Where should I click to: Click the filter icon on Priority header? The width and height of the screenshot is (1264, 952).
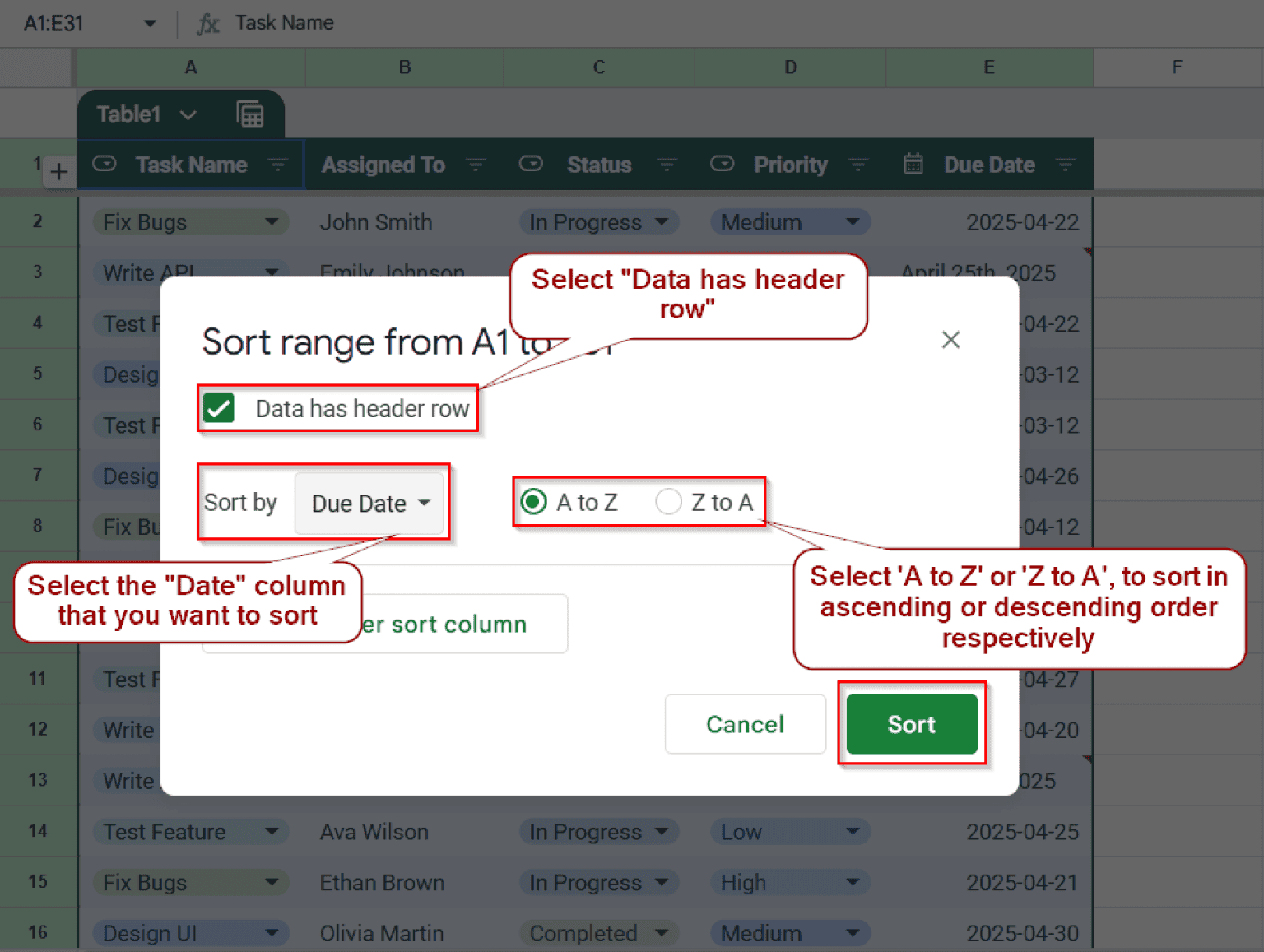pyautogui.click(x=858, y=164)
